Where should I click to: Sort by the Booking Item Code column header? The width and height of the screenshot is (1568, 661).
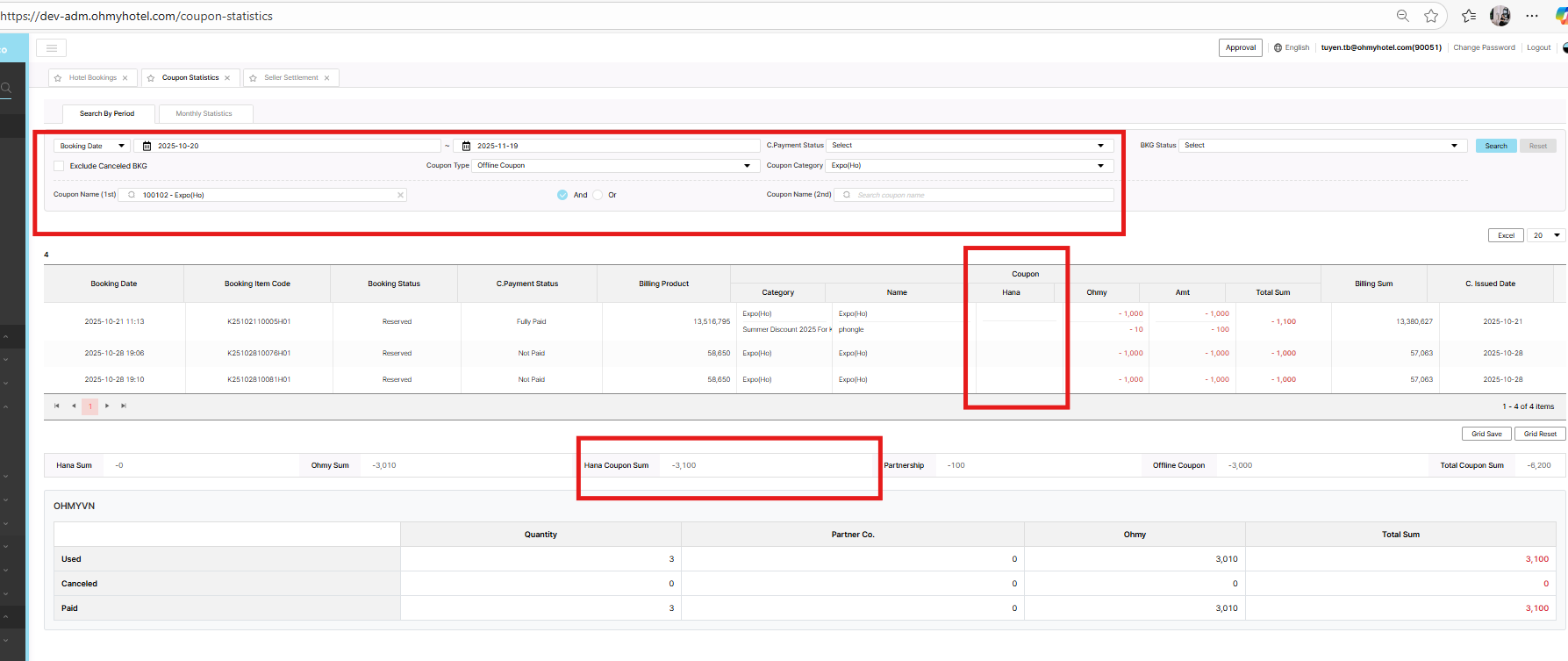(x=257, y=284)
